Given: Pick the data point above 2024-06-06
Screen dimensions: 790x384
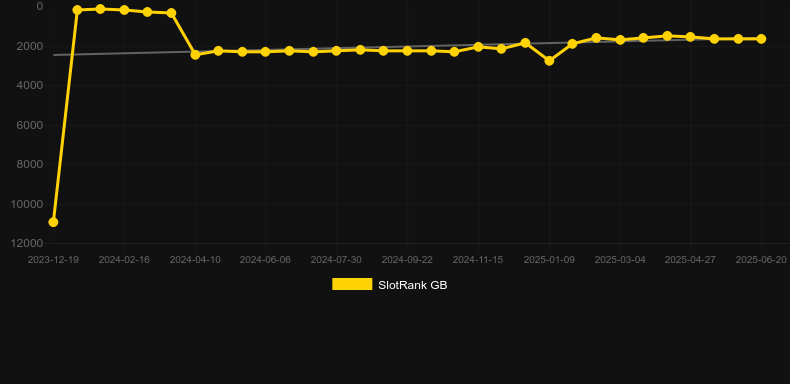Looking at the screenshot, I should (266, 52).
